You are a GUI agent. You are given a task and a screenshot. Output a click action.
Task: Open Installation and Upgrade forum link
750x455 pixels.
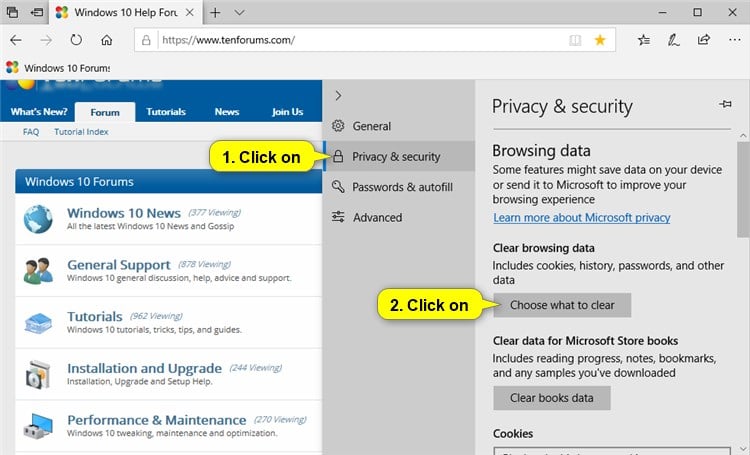tap(144, 368)
